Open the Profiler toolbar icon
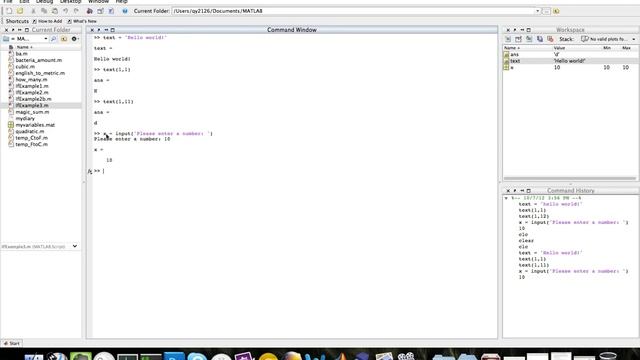This screenshot has height=360, width=640. click(x=111, y=11)
